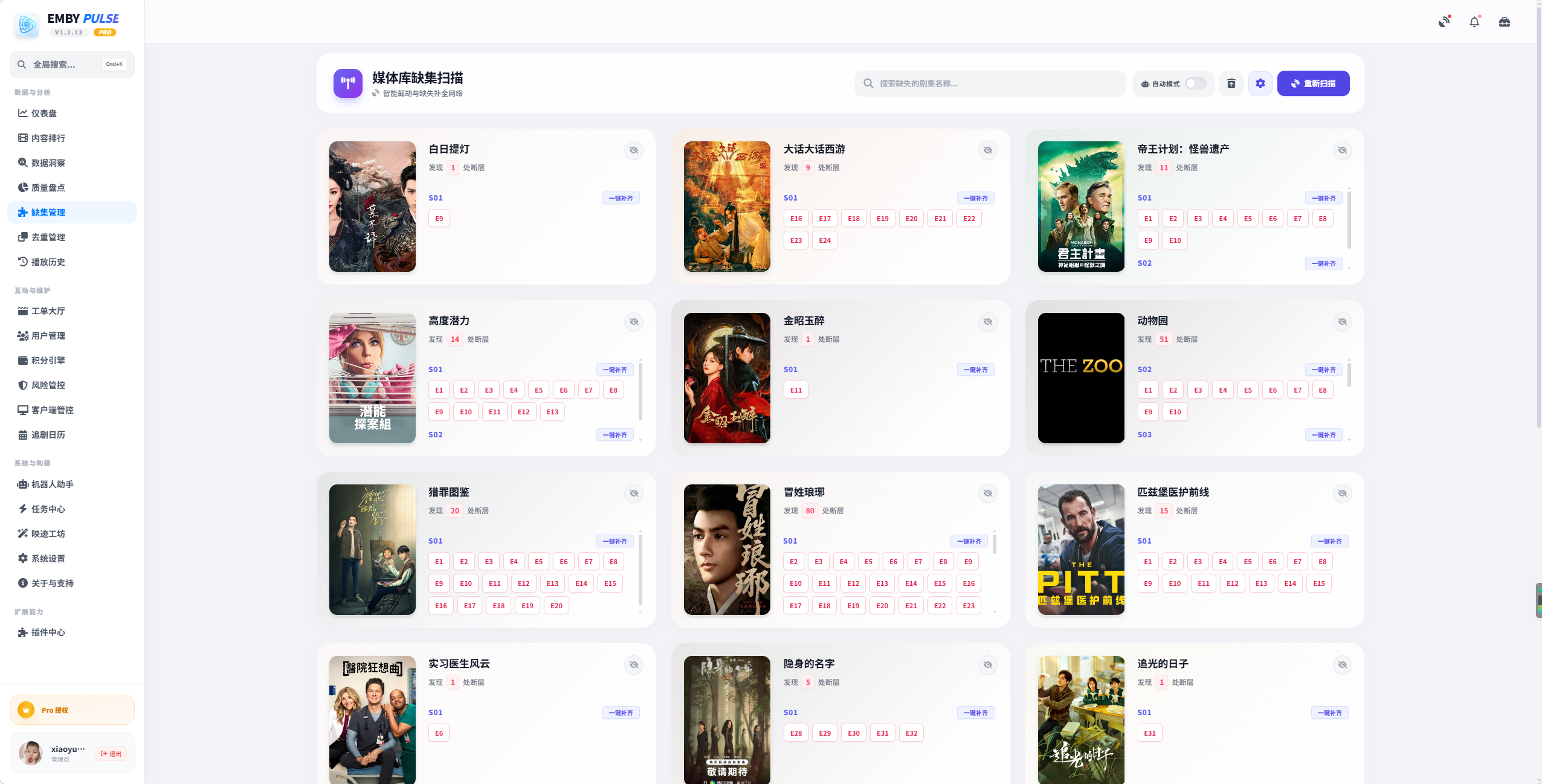Click the trash icon in scan header

[x=1231, y=83]
